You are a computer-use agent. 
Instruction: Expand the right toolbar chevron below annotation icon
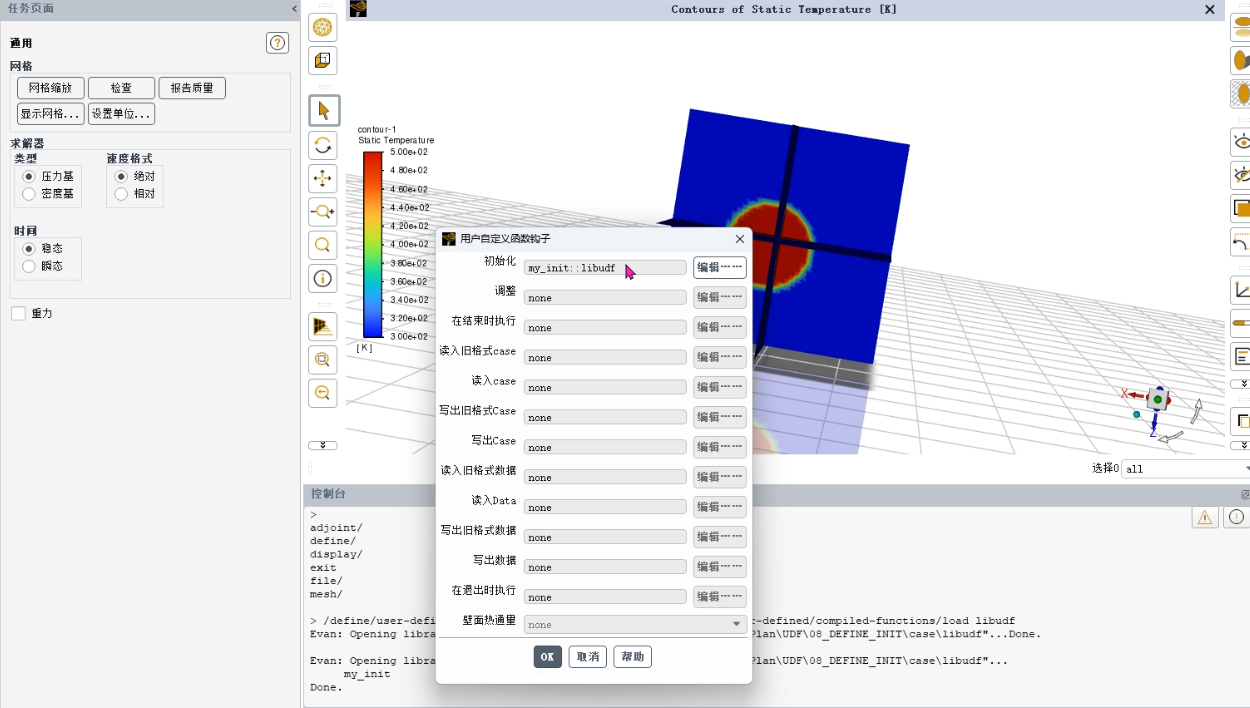click(x=1241, y=384)
